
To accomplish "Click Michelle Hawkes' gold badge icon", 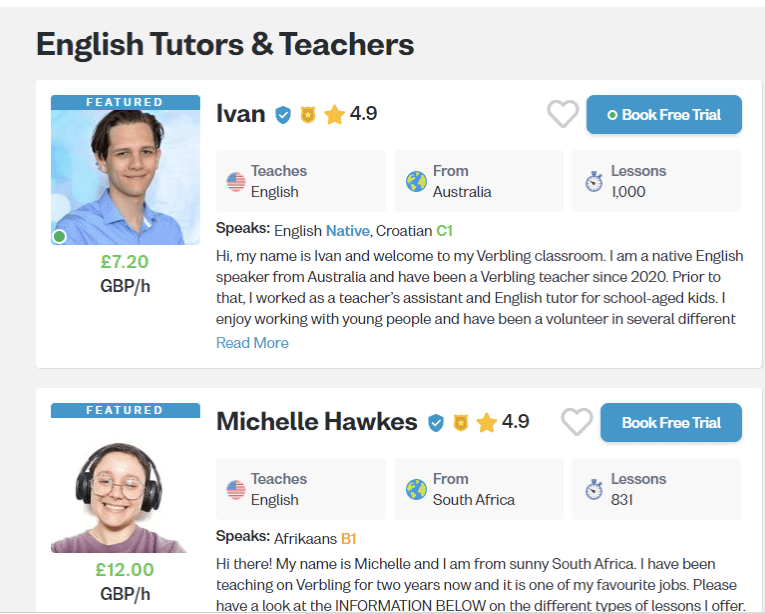I will pyautogui.click(x=460, y=423).
